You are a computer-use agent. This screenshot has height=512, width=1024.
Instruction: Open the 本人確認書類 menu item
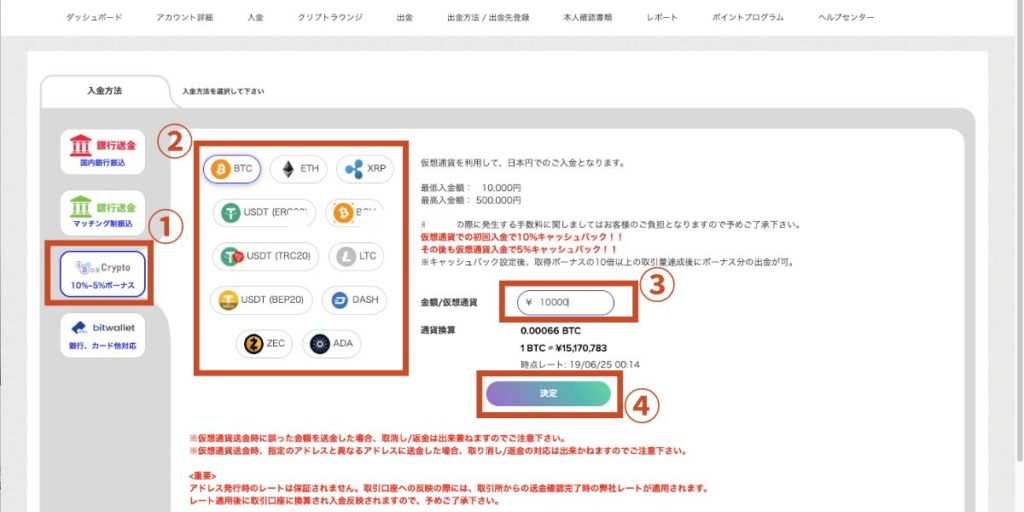(x=588, y=18)
